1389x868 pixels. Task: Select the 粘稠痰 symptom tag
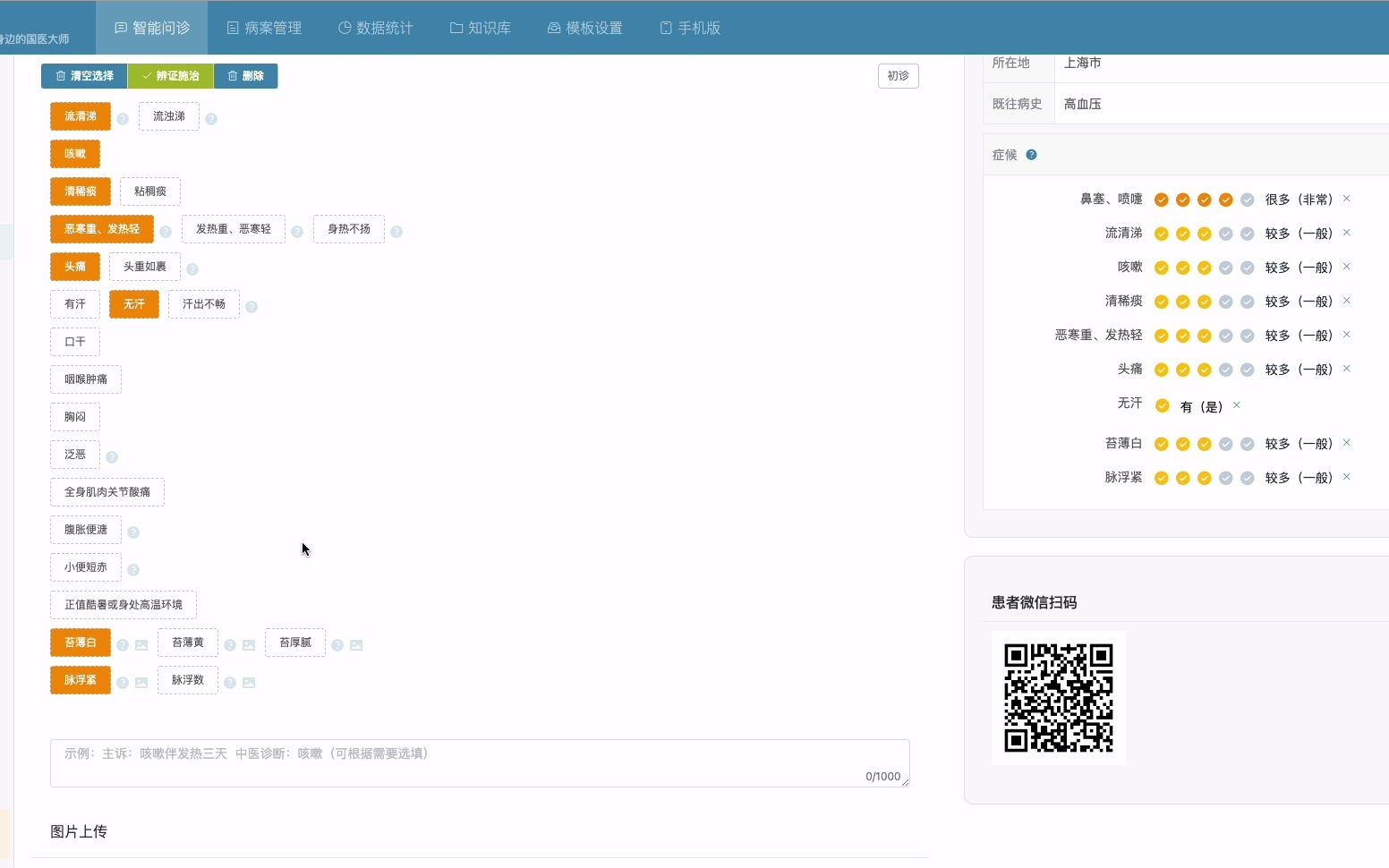150,191
